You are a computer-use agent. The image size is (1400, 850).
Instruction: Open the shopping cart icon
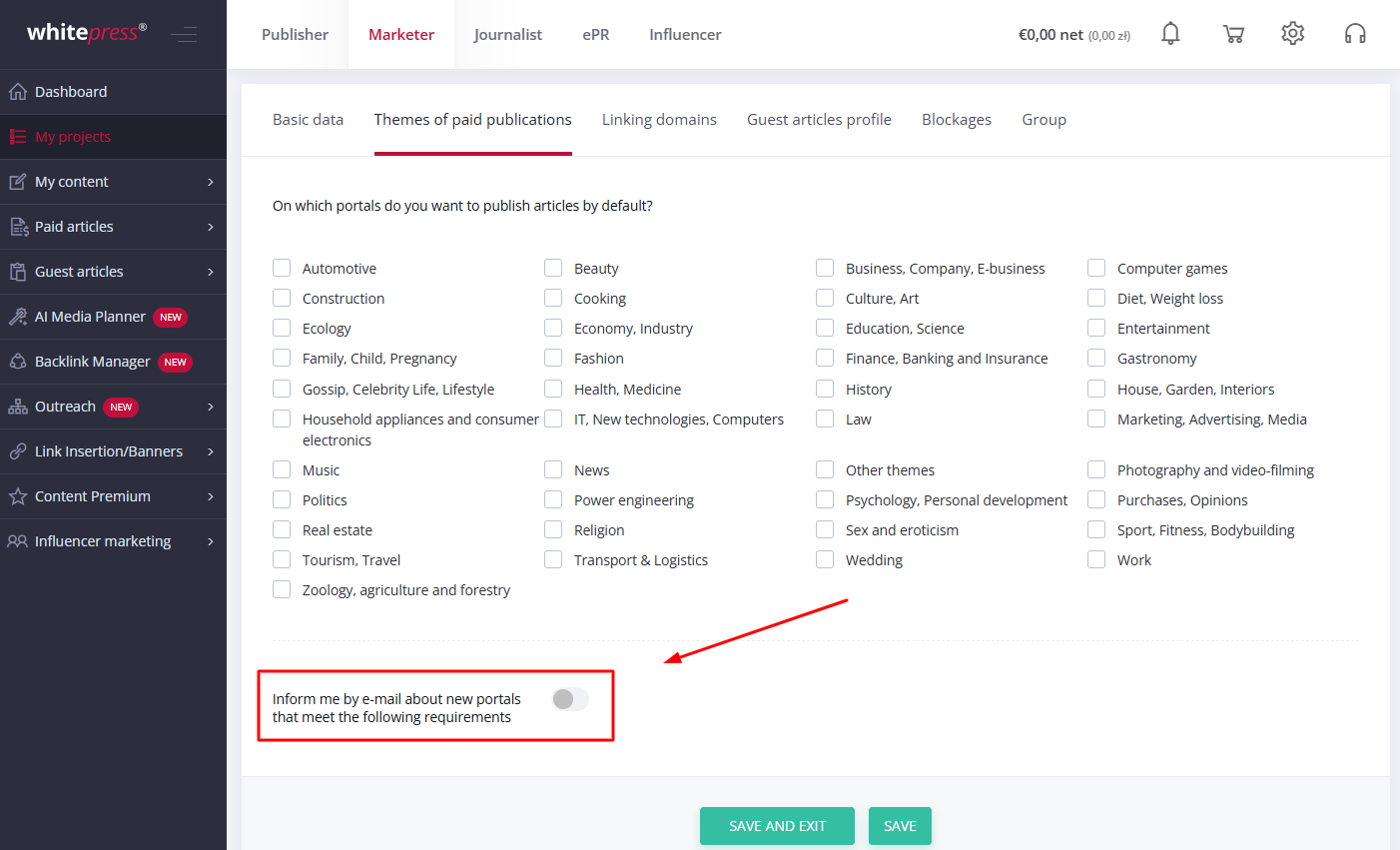tap(1233, 34)
